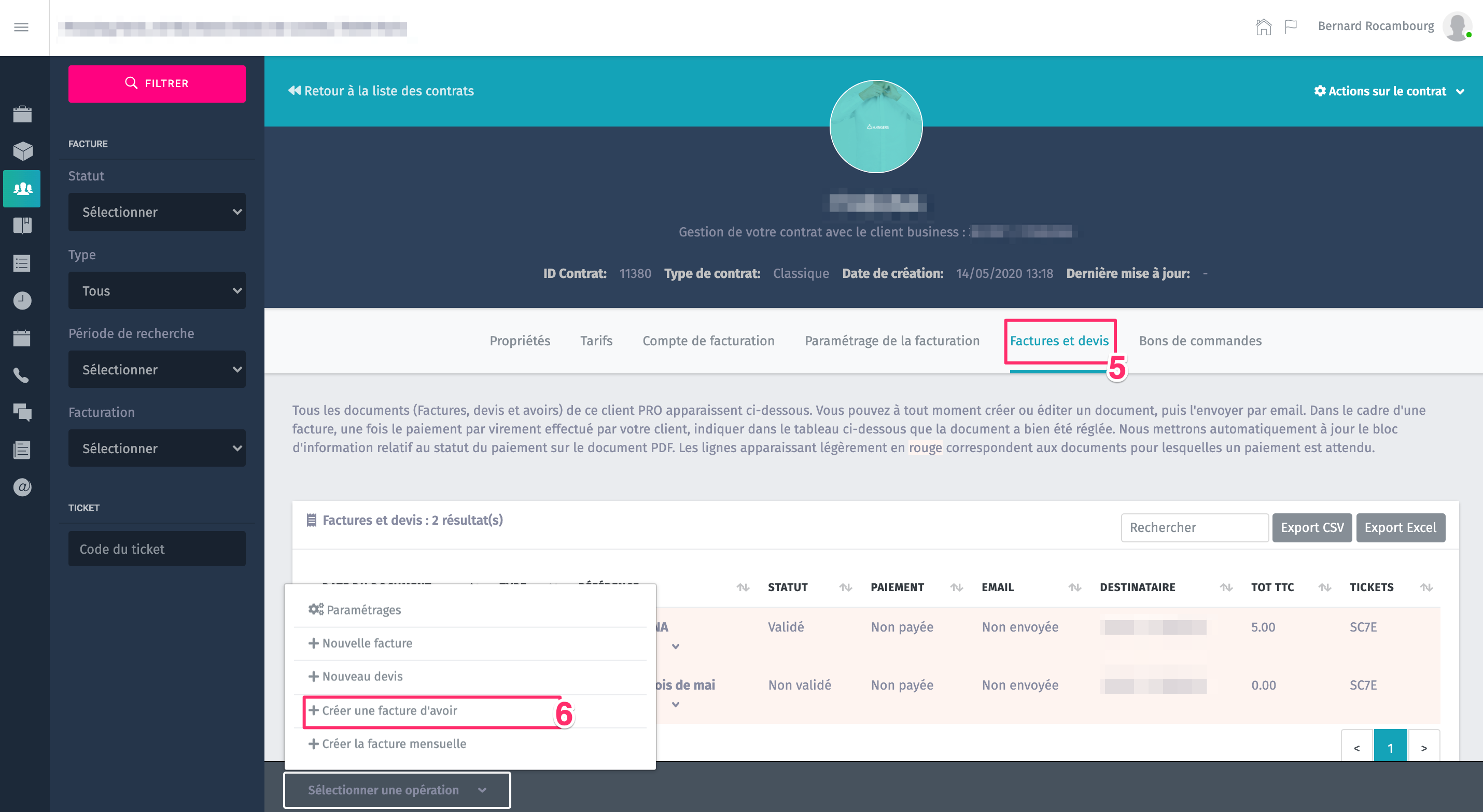
Task: Open the briefcase sidebar icon
Action: [22, 114]
